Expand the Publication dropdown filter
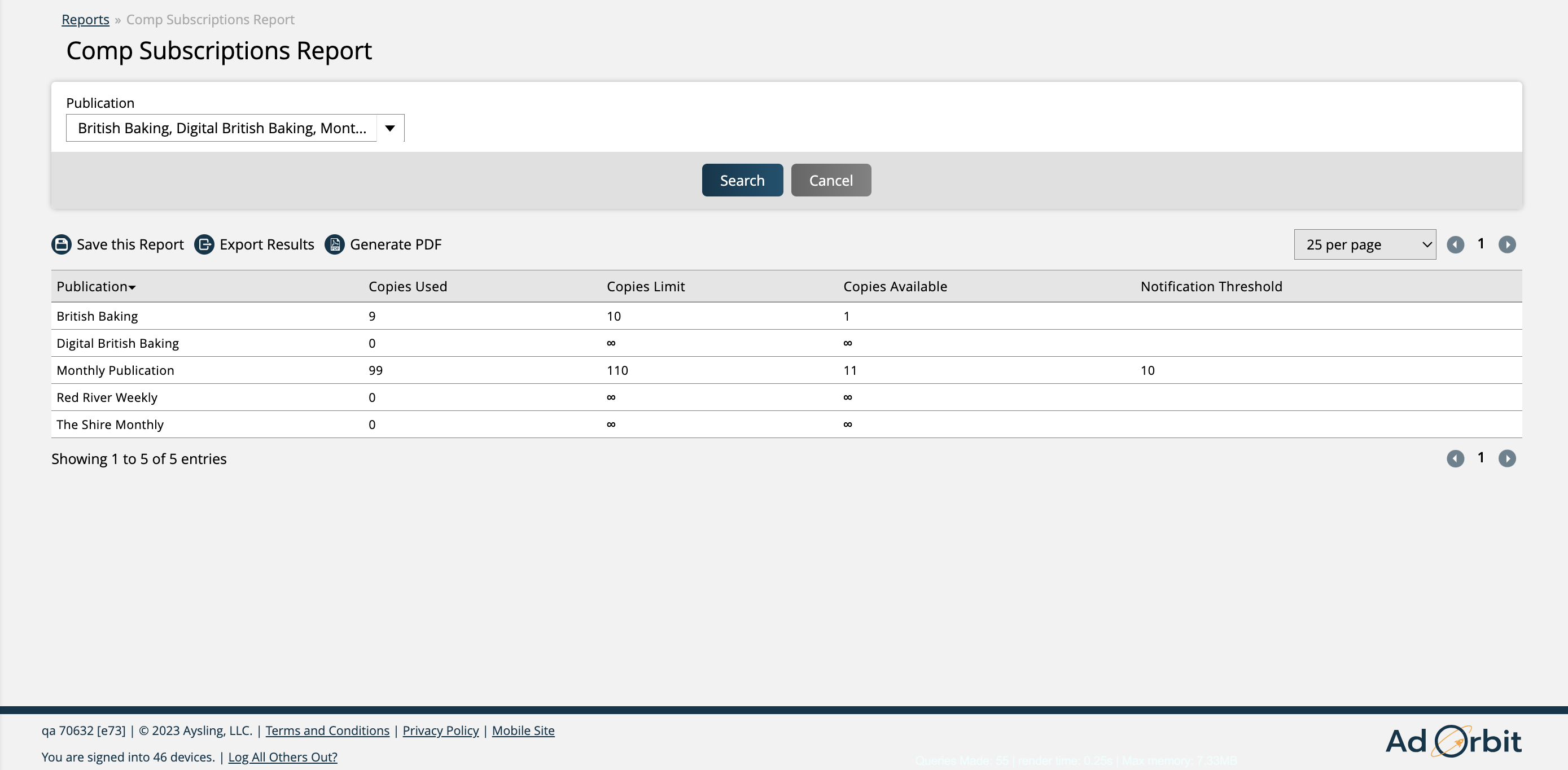Screen dimensions: 1568x770 pyautogui.click(x=390, y=127)
